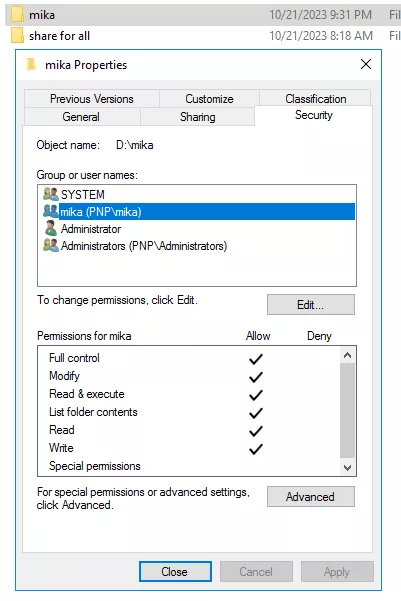Click the mika (PNP\mika) user group icon
The height and width of the screenshot is (601, 401).
point(51,211)
